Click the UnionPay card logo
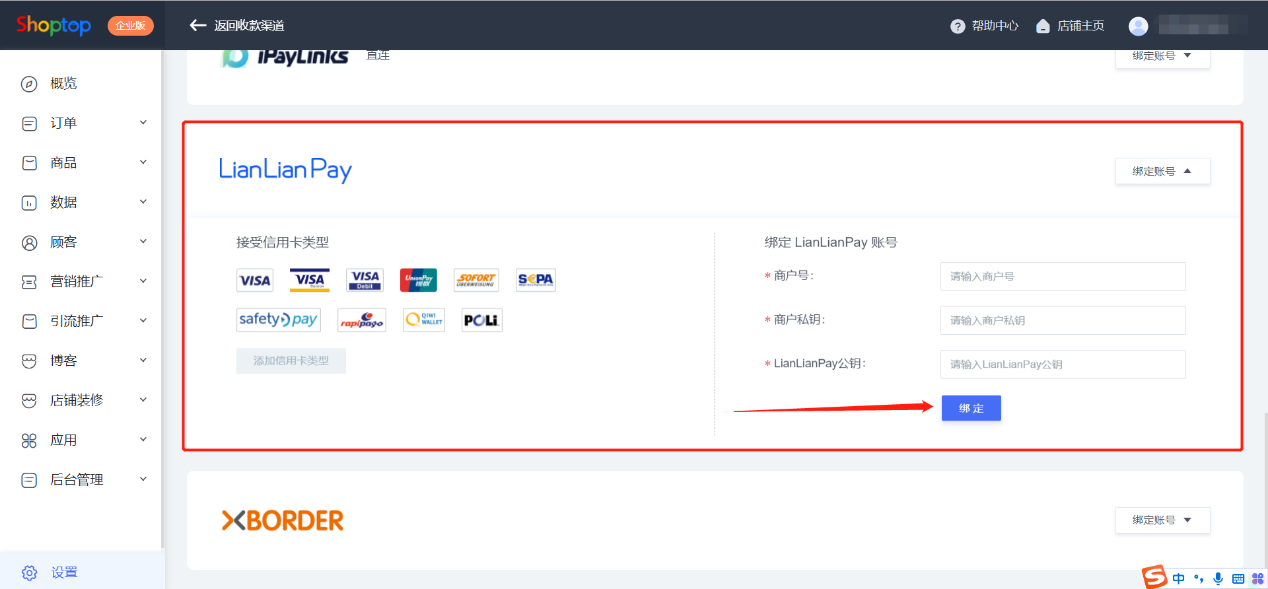 (x=418, y=280)
